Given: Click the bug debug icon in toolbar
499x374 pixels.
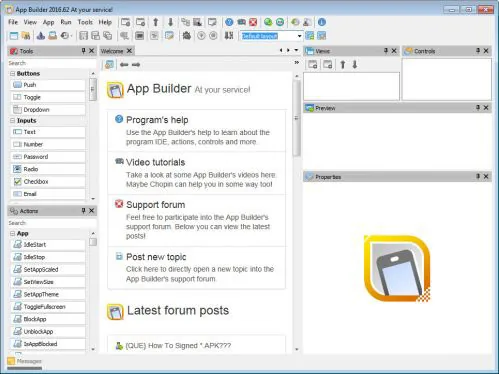Looking at the screenshot, I should tap(187, 36).
